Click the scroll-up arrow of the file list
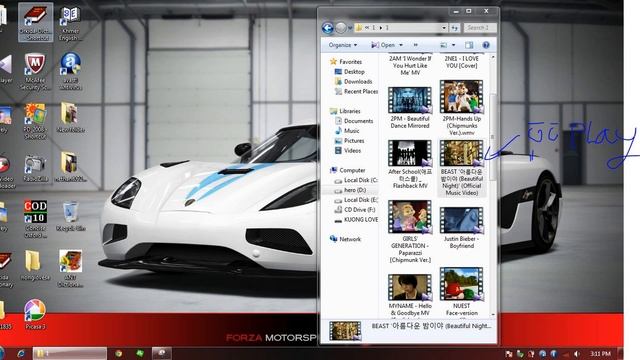This screenshot has width=640, height=360. [493, 58]
